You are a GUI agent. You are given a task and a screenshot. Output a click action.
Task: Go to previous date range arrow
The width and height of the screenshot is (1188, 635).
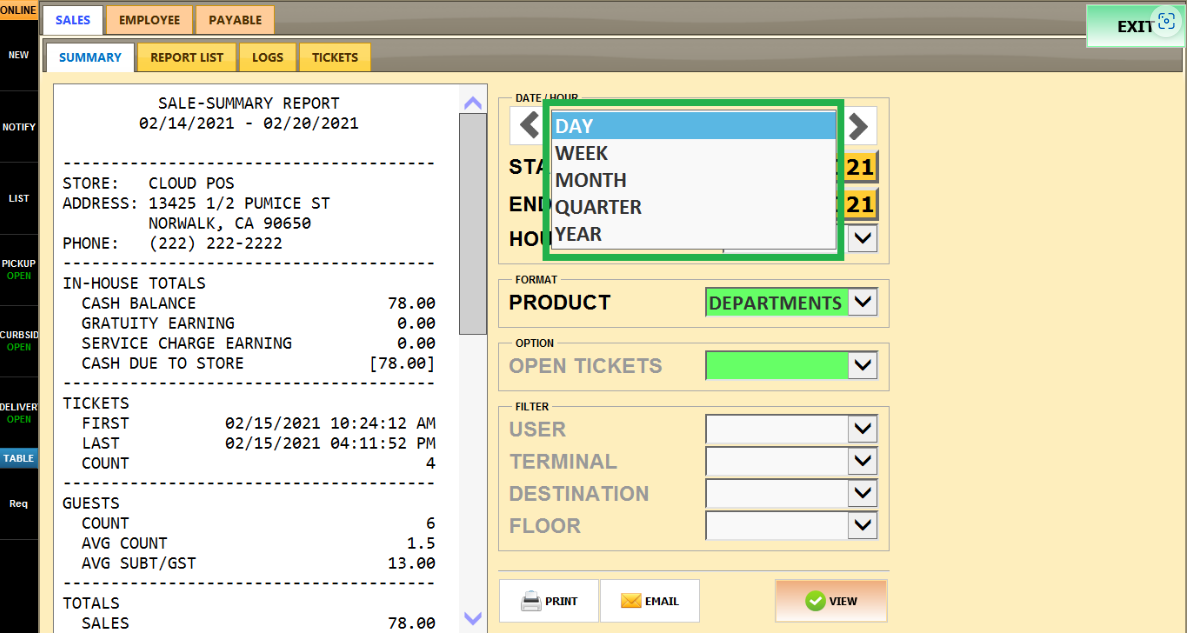tap(529, 126)
